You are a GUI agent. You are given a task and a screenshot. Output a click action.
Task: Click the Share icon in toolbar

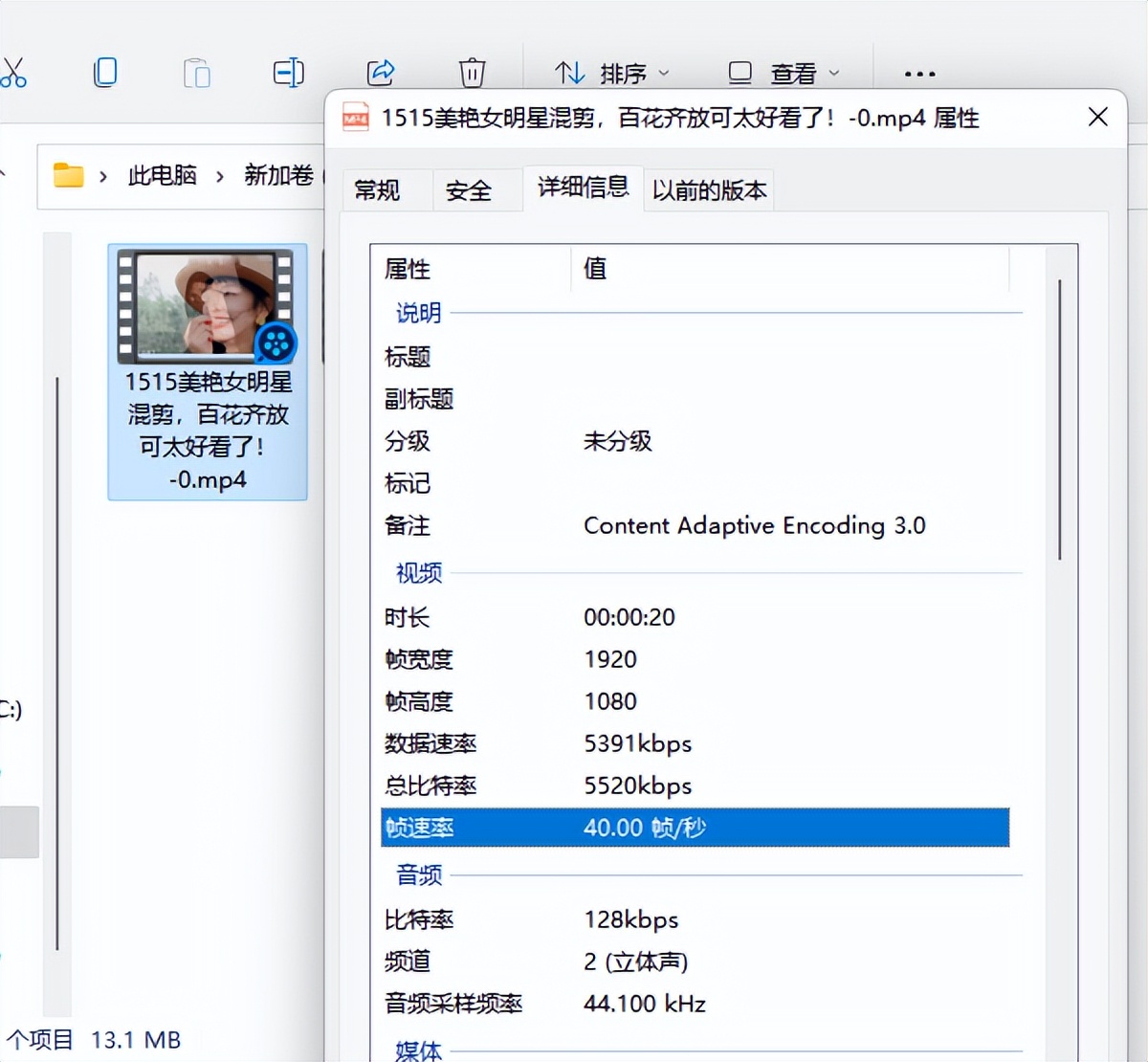[x=381, y=73]
